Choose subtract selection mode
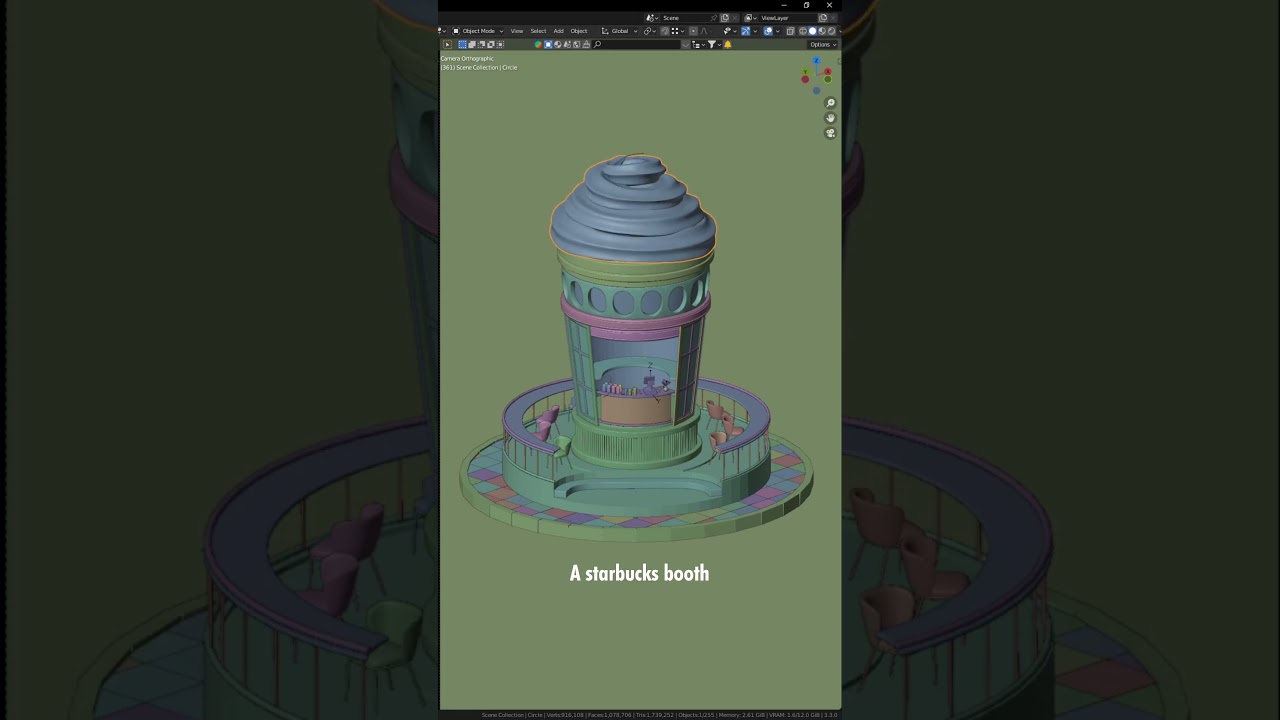The width and height of the screenshot is (1280, 720). tap(481, 44)
